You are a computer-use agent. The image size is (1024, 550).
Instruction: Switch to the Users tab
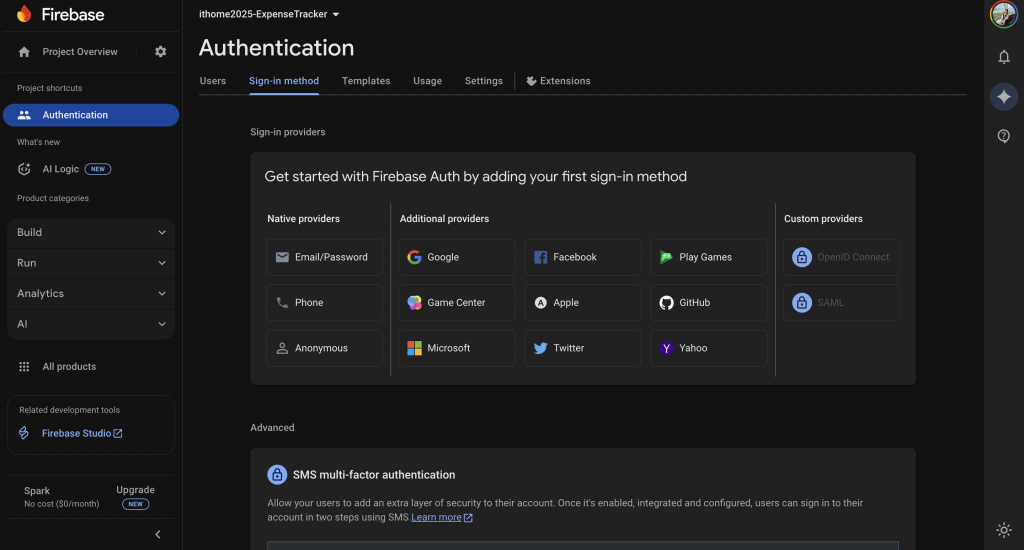213,81
